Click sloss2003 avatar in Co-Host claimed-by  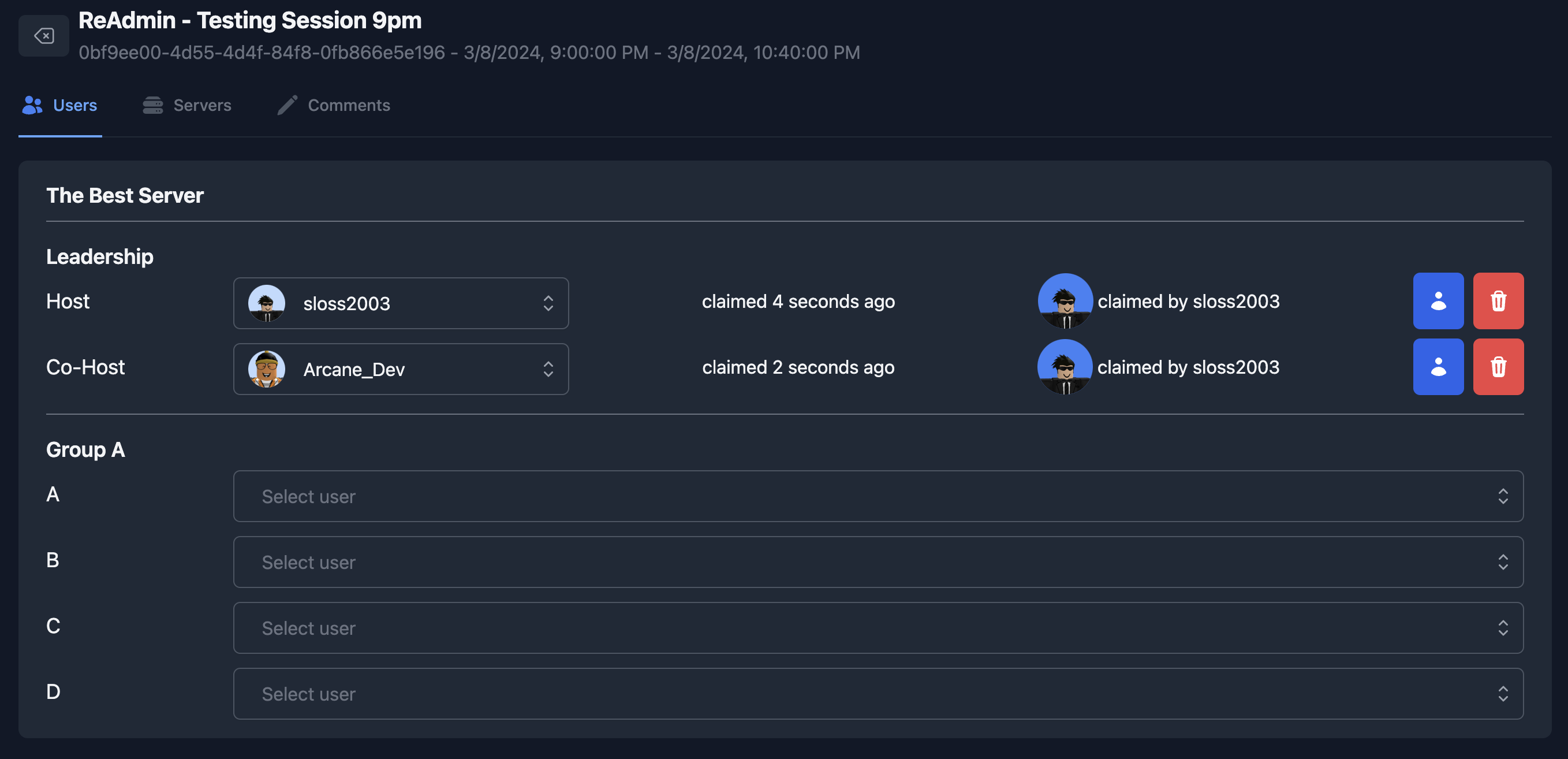pyautogui.click(x=1065, y=367)
